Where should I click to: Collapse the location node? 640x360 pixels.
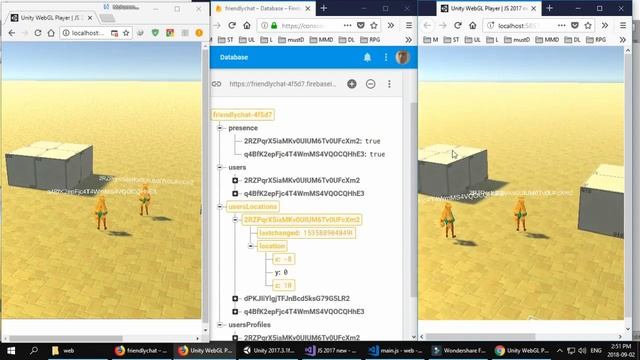click(251, 246)
